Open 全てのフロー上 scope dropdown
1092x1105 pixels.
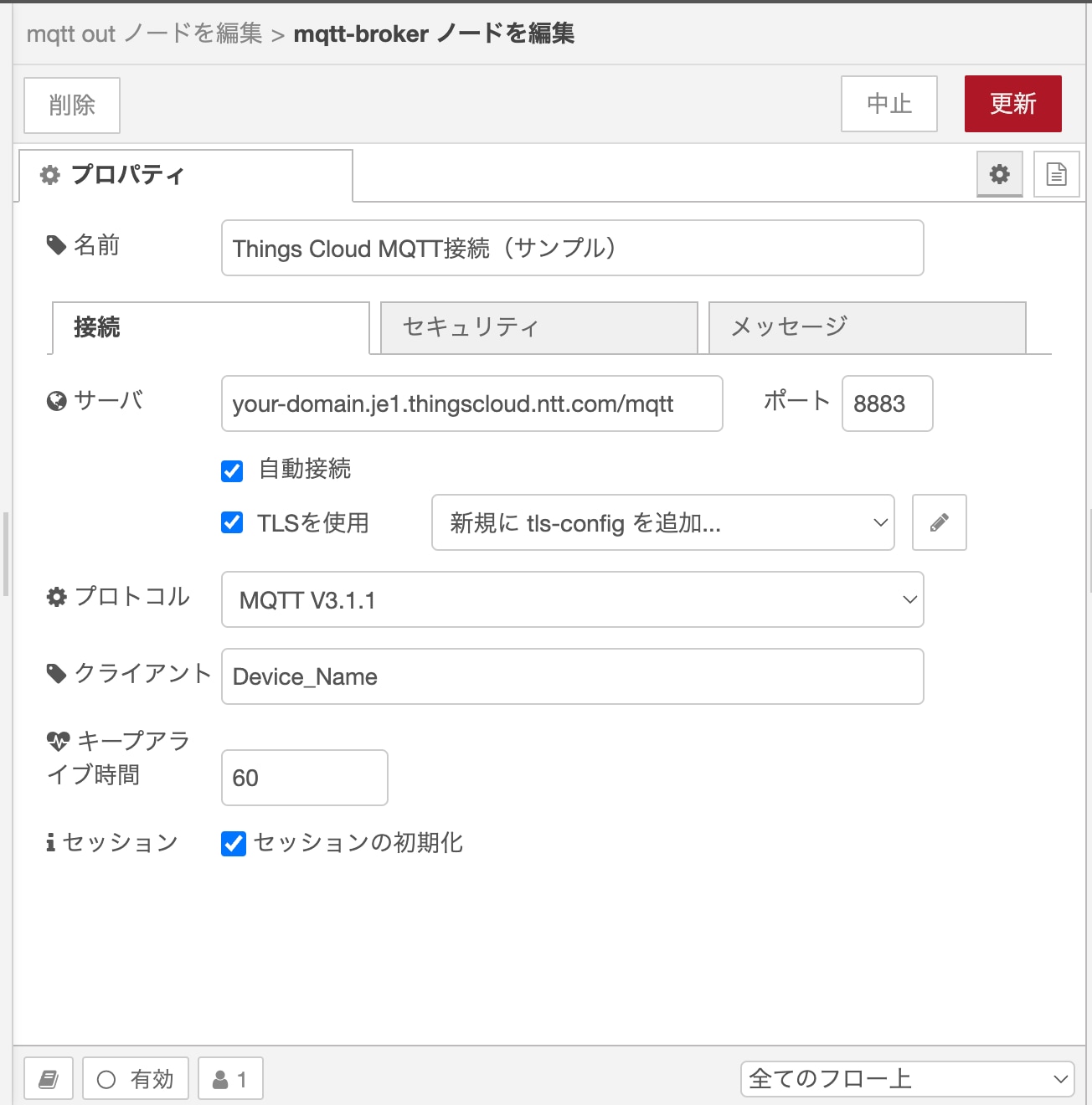908,1078
